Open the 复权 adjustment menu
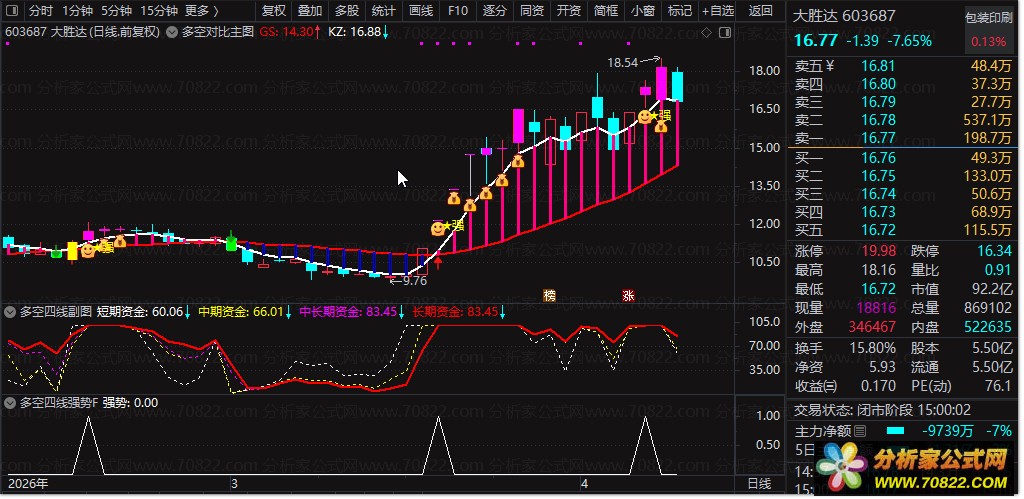This screenshot has height=499, width=1024. (274, 10)
